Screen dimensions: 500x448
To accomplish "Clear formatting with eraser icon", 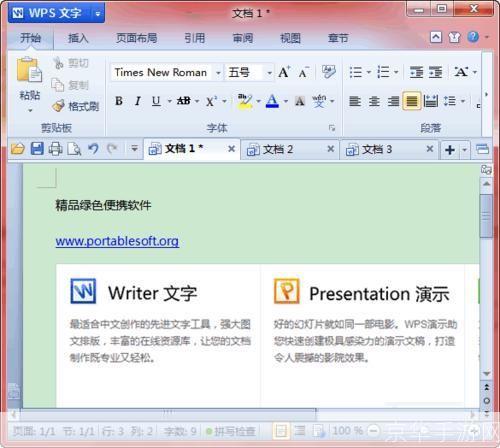I will pyautogui.click(x=328, y=72).
